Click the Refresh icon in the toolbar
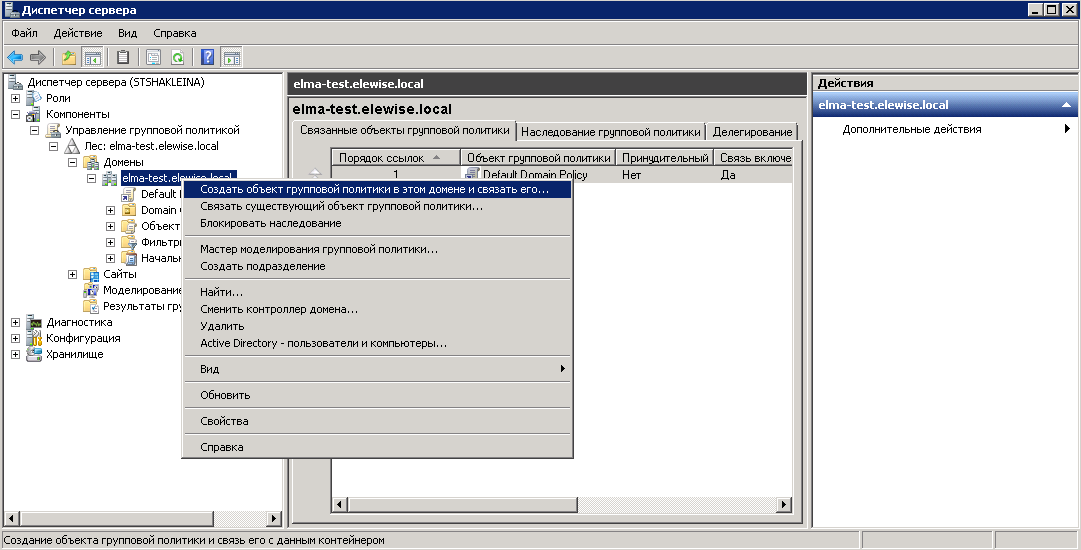 pyautogui.click(x=178, y=57)
